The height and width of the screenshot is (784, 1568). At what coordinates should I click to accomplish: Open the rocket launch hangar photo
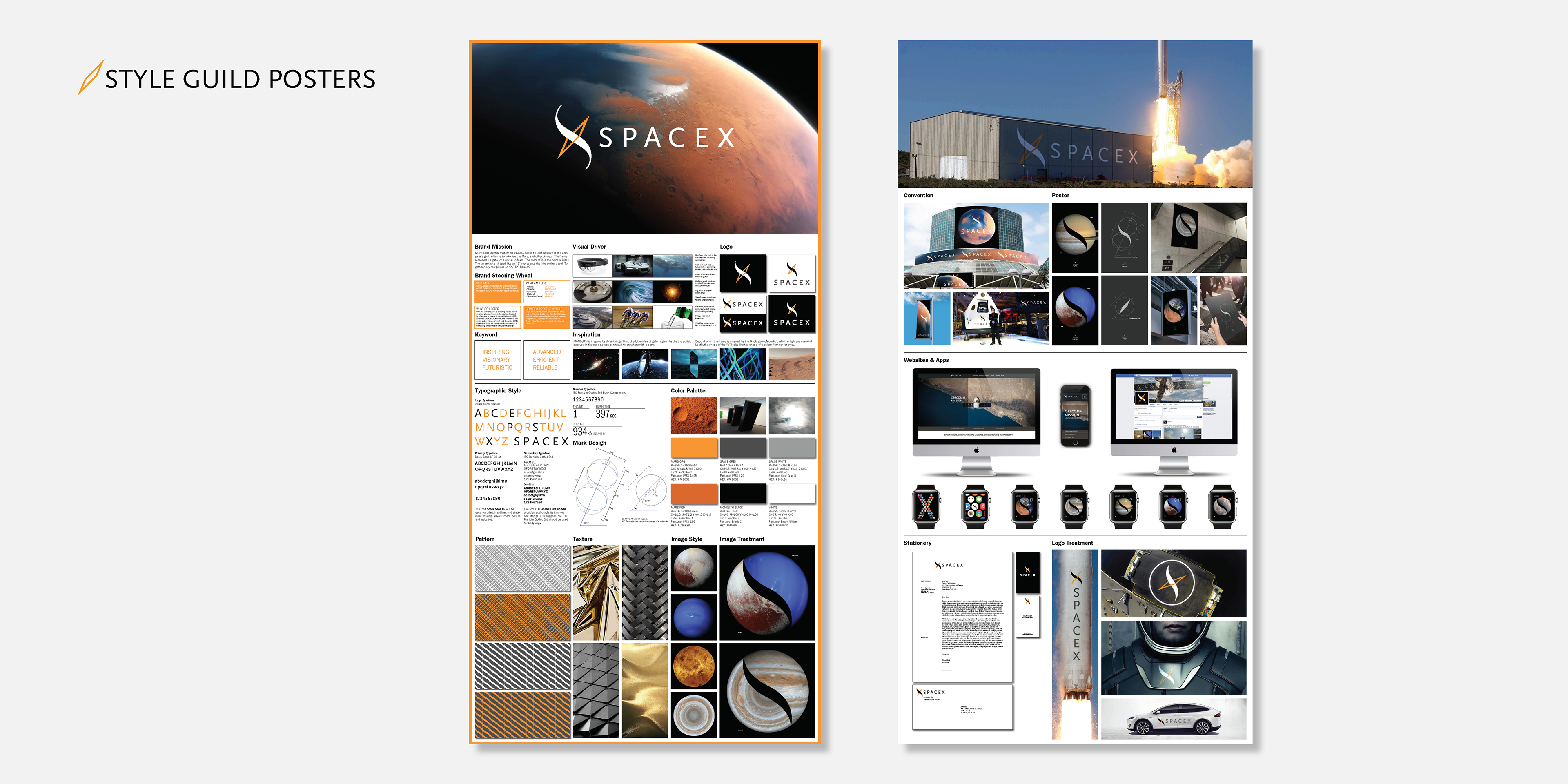(x=1075, y=114)
